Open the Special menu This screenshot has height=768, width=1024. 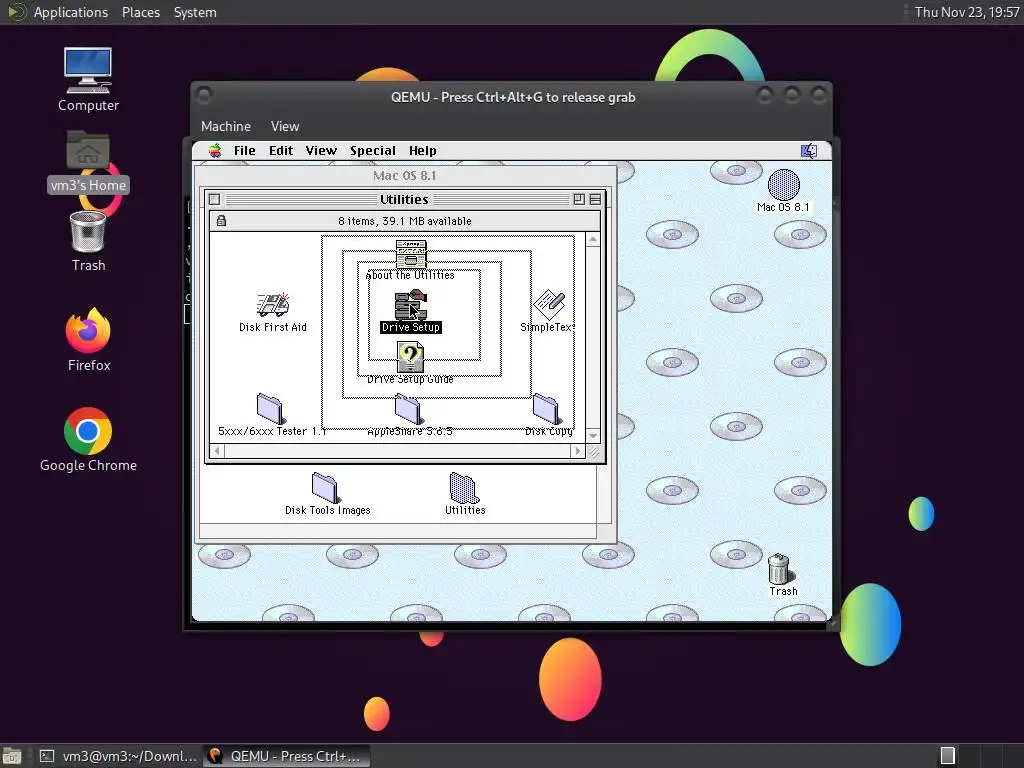coord(373,151)
